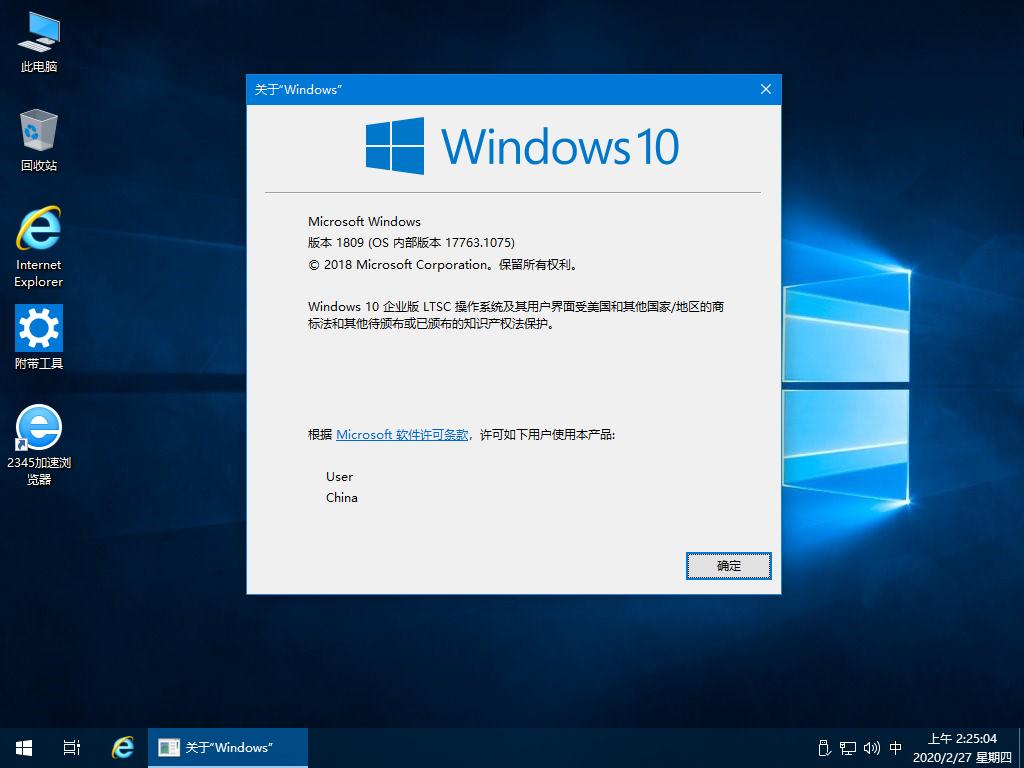
Task: Click the China organization text
Action: click(x=342, y=498)
